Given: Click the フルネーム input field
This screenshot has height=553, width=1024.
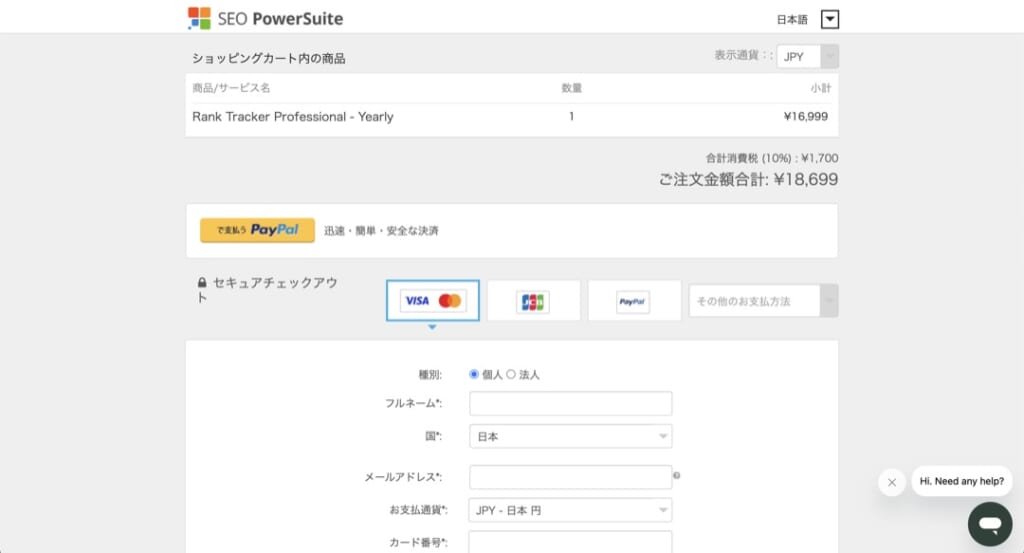Looking at the screenshot, I should (570, 403).
